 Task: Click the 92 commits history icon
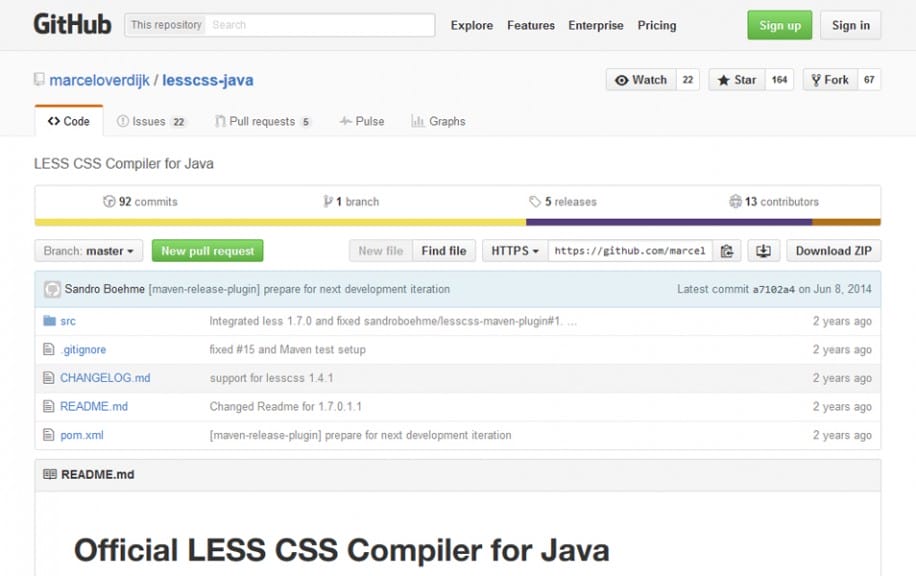(109, 202)
